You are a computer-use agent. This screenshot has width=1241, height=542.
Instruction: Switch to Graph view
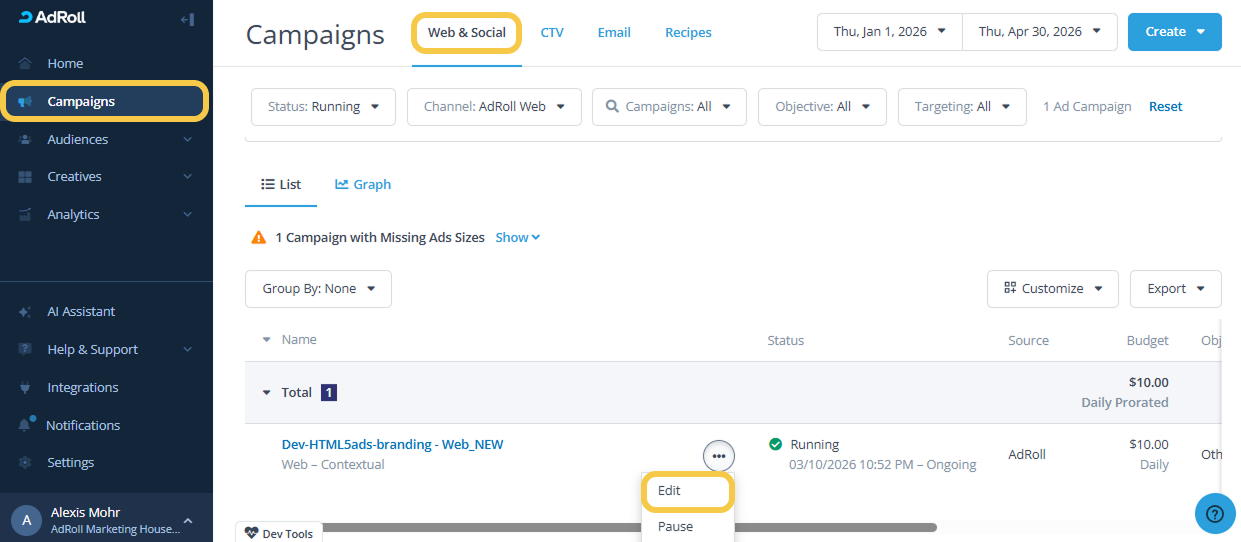pyautogui.click(x=363, y=185)
